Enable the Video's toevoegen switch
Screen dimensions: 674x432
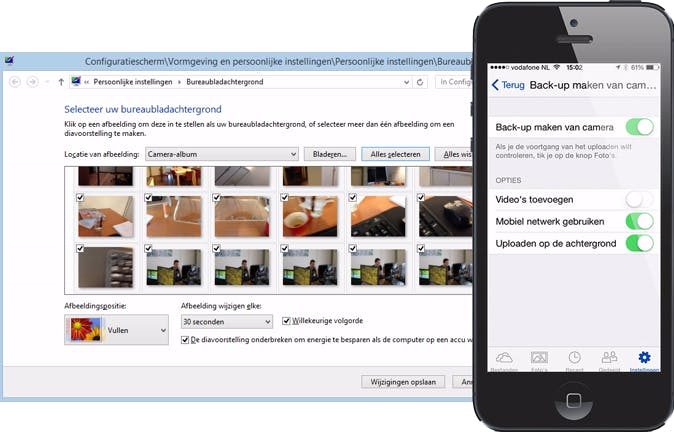(640, 199)
